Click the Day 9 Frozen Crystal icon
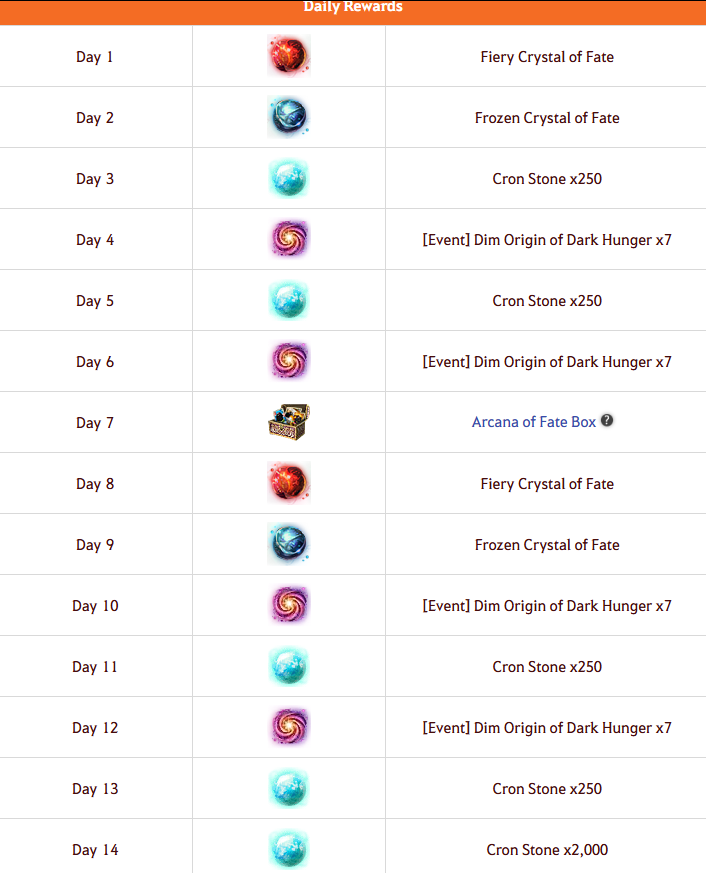The image size is (706, 873). pos(288,544)
